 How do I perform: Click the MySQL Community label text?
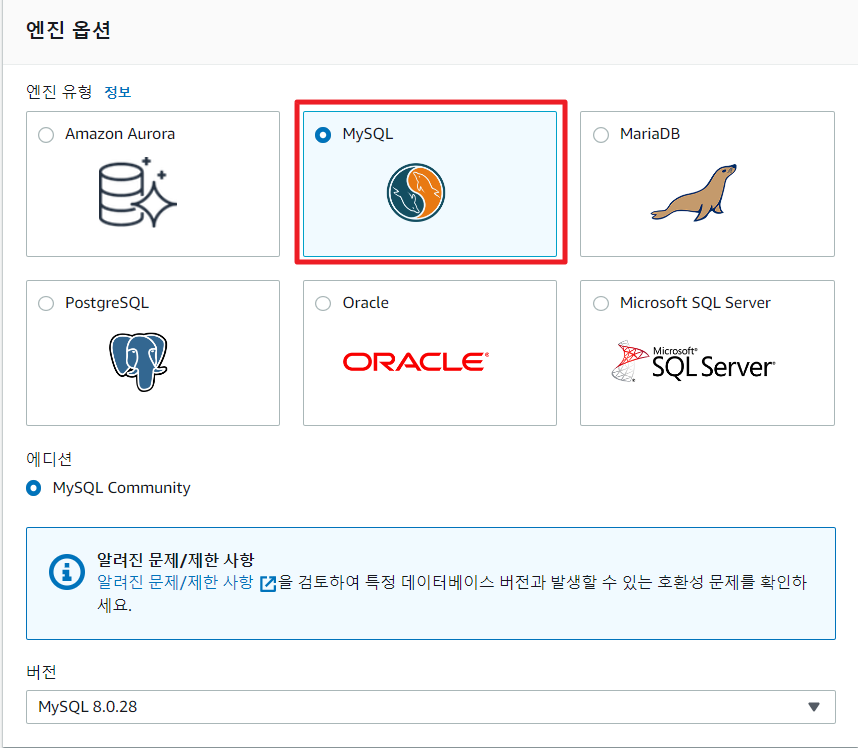point(121,488)
